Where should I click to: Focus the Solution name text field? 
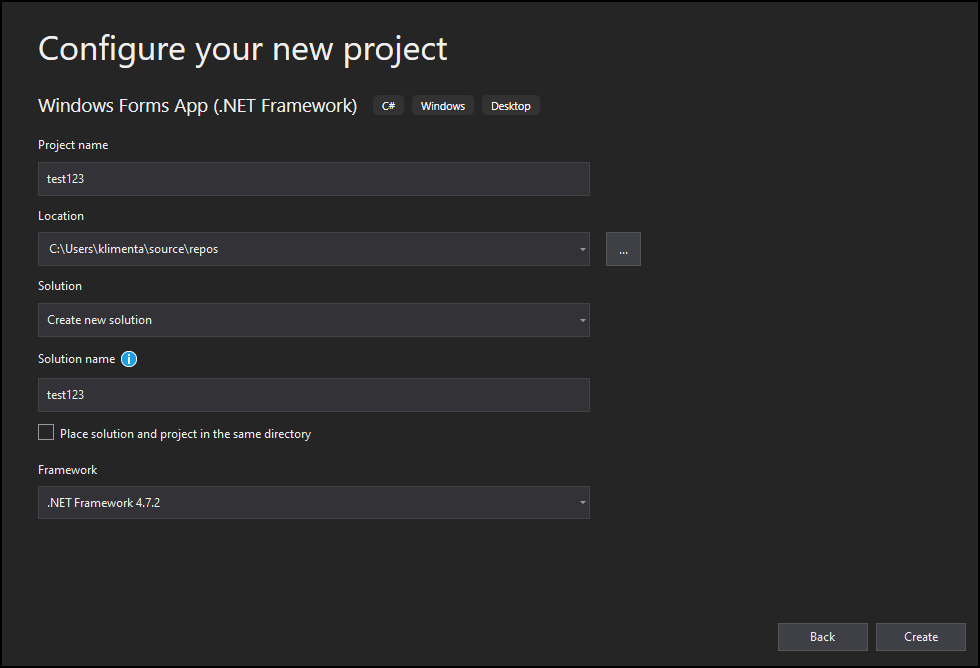pos(314,395)
